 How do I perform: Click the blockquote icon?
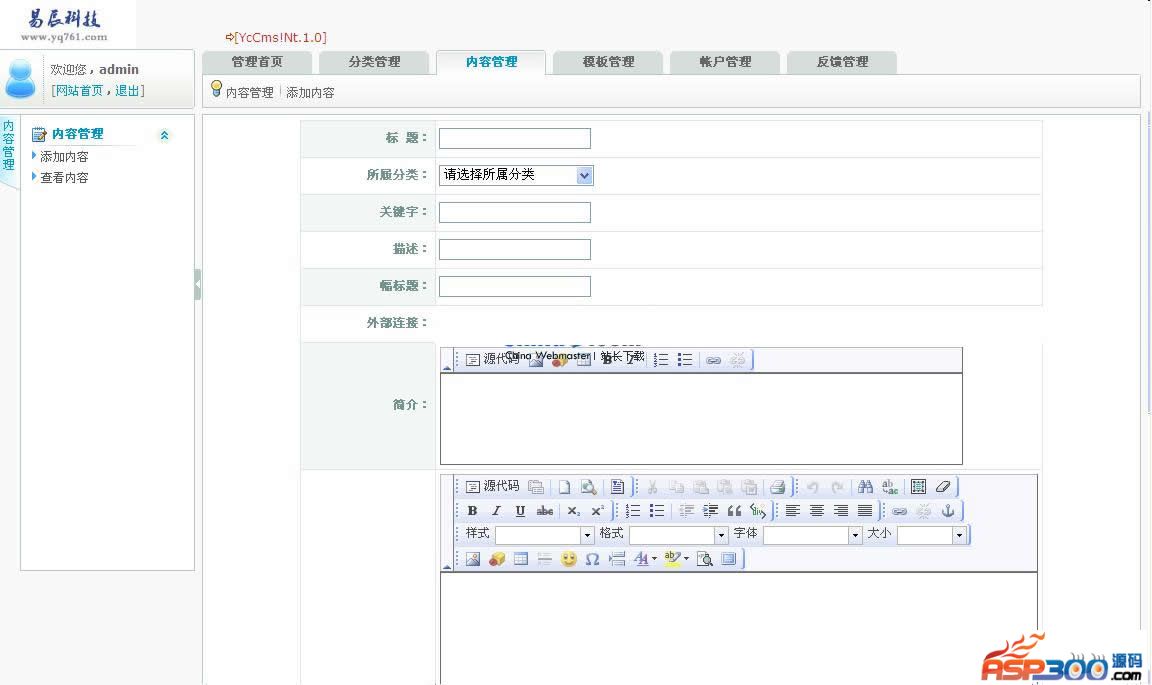734,511
